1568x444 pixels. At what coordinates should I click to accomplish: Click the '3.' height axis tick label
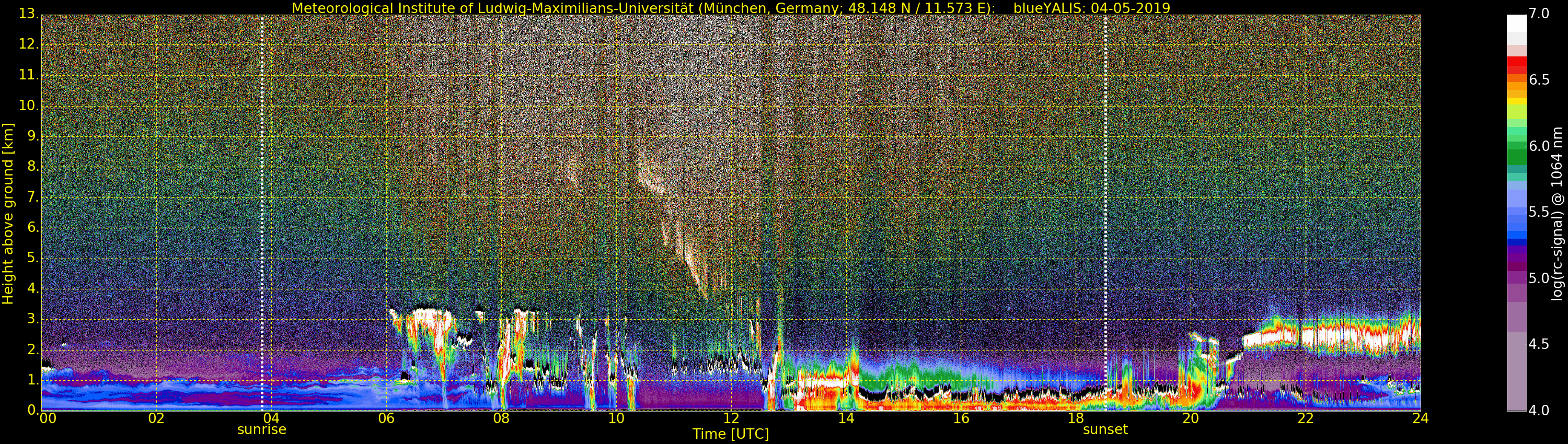click(x=33, y=319)
